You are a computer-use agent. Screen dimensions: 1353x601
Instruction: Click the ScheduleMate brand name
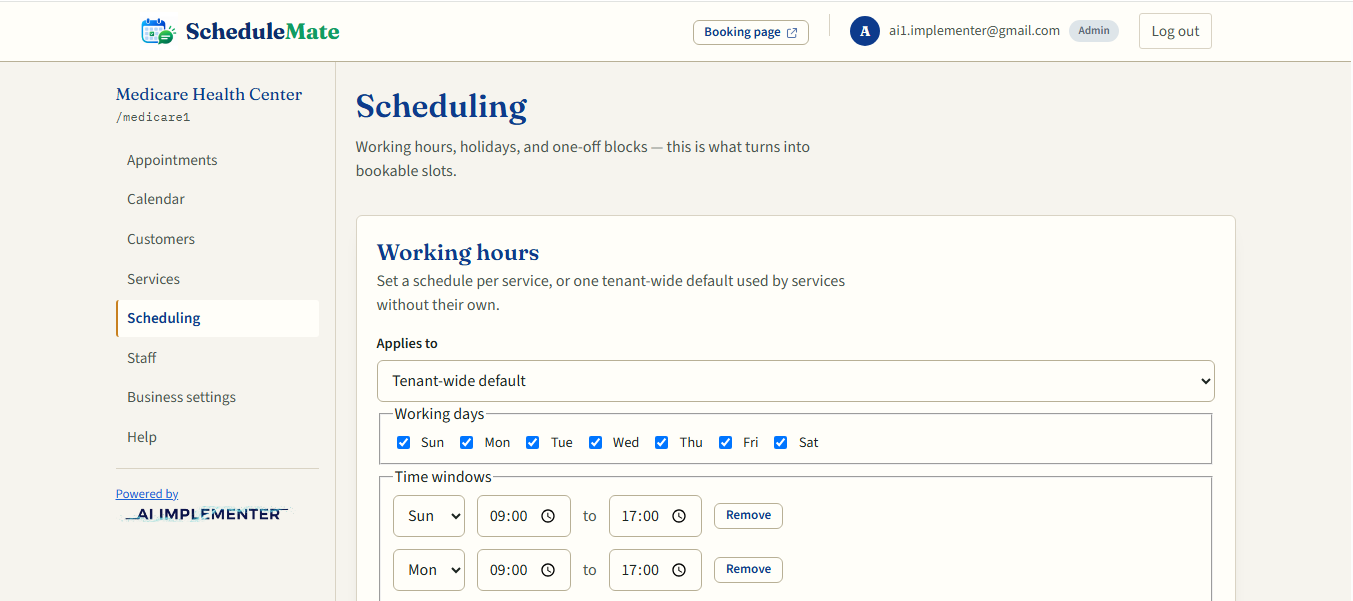tap(262, 31)
